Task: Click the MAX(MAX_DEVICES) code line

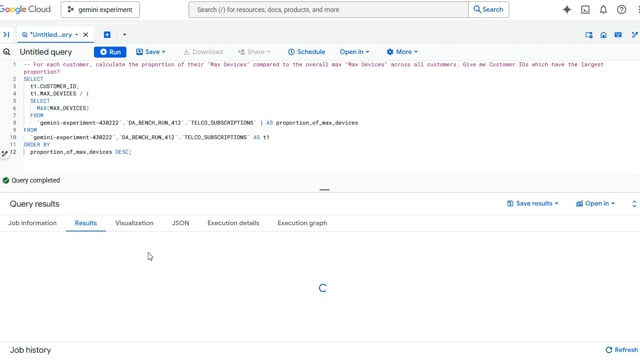Action: tap(63, 108)
